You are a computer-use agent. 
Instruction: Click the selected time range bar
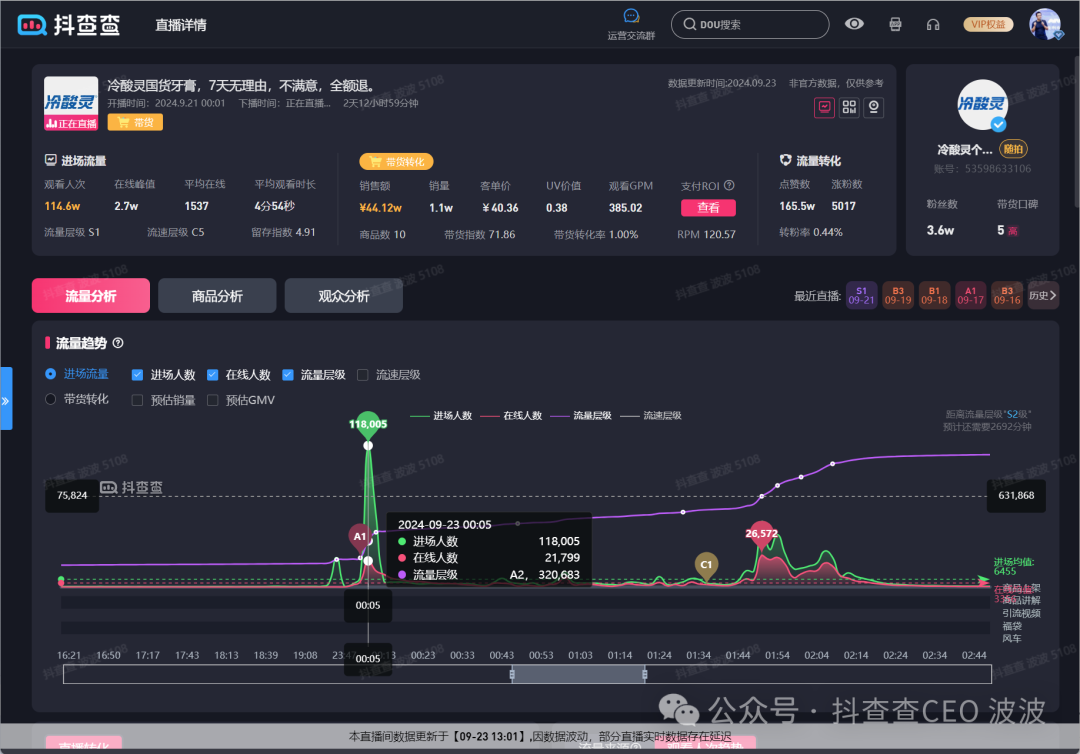click(578, 674)
